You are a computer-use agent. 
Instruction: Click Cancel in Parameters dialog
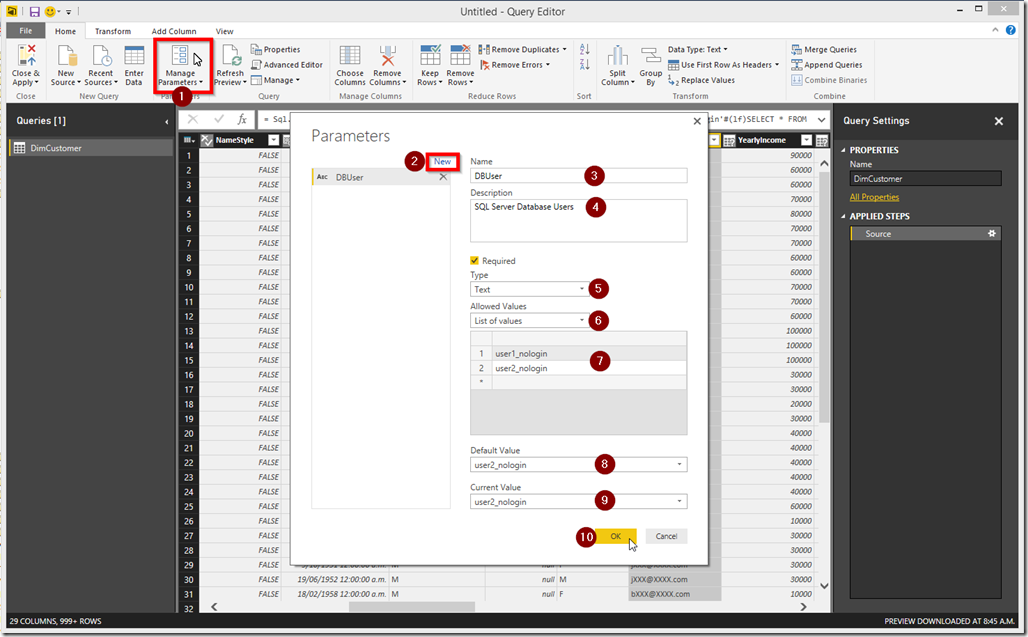tap(666, 536)
